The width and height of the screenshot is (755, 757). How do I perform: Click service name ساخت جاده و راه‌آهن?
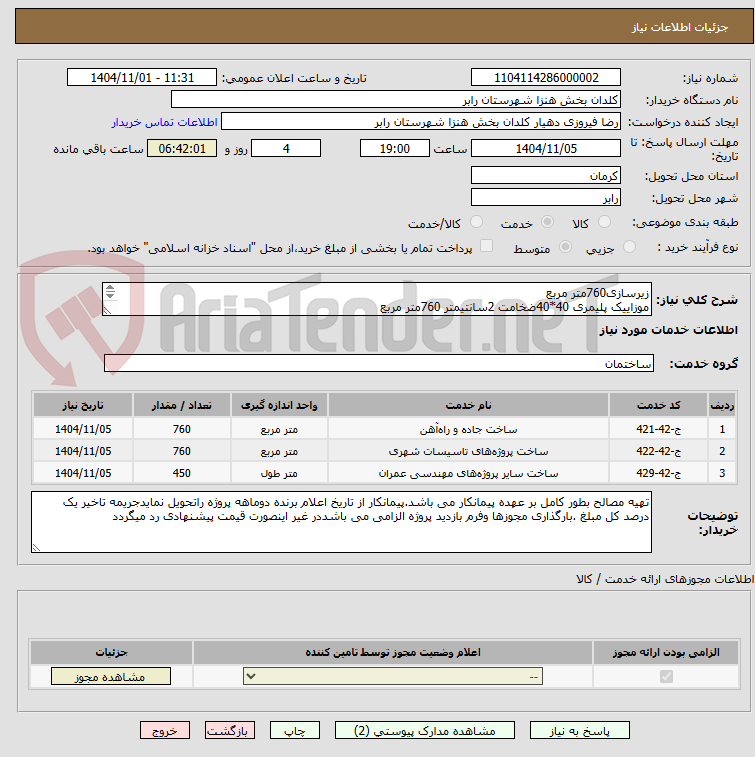coord(468,429)
